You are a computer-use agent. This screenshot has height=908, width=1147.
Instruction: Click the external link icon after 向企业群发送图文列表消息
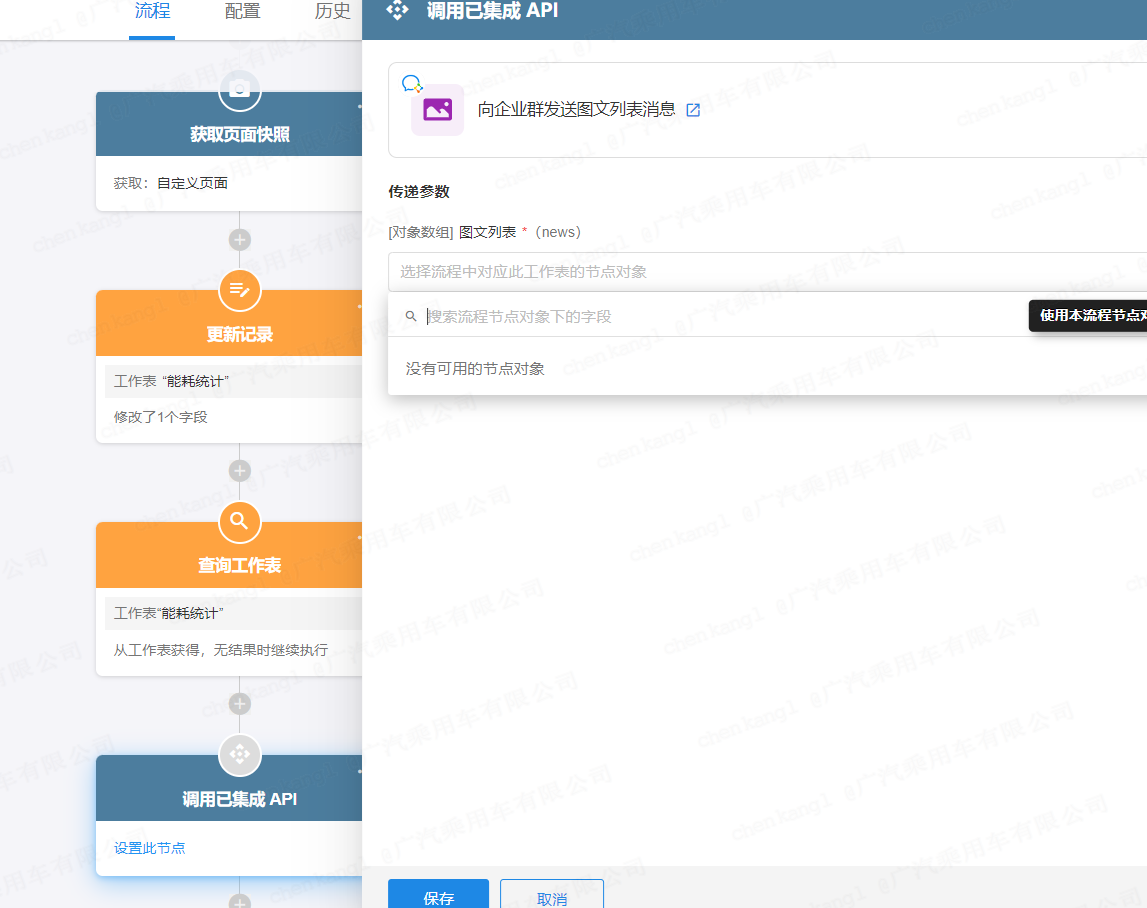click(x=694, y=110)
